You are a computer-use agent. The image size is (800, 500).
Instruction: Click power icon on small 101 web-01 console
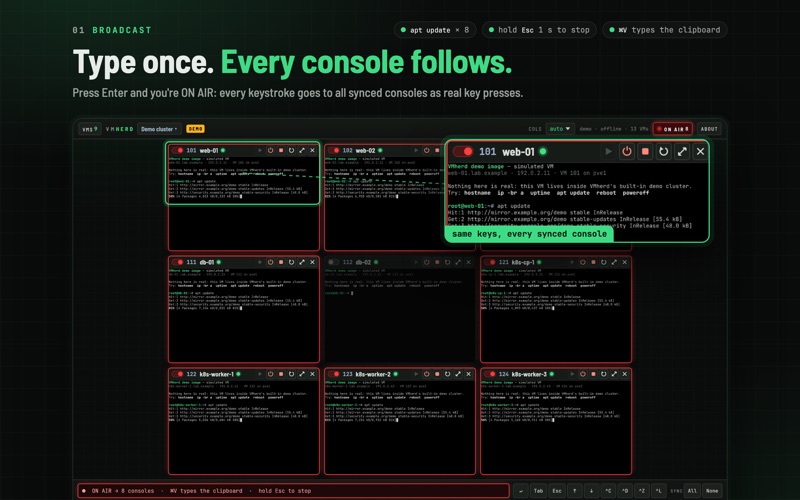tap(270, 151)
